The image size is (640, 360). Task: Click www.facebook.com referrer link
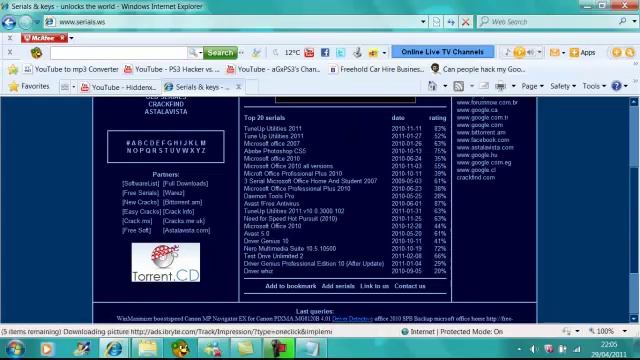coord(483,140)
